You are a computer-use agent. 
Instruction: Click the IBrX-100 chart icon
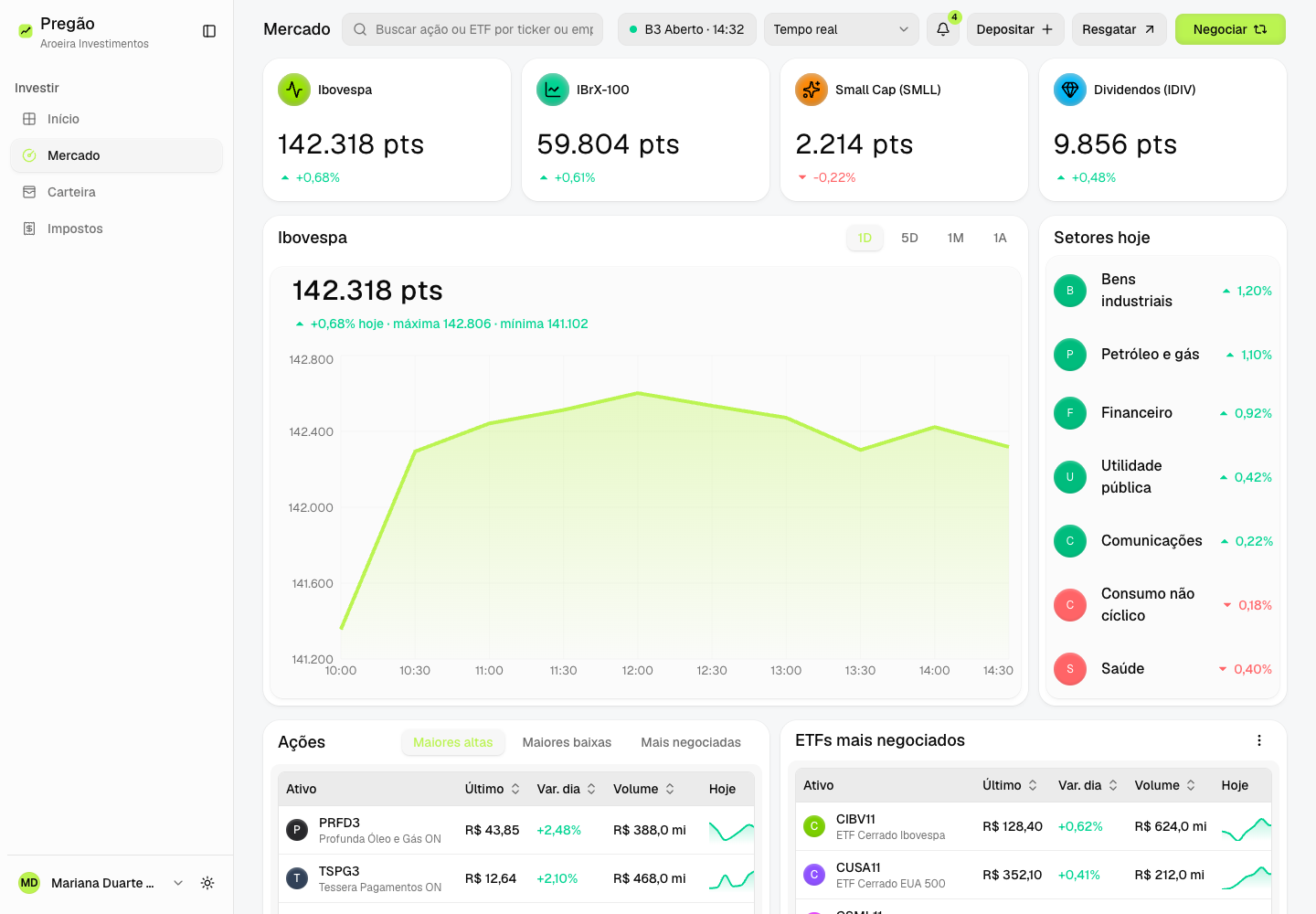553,90
